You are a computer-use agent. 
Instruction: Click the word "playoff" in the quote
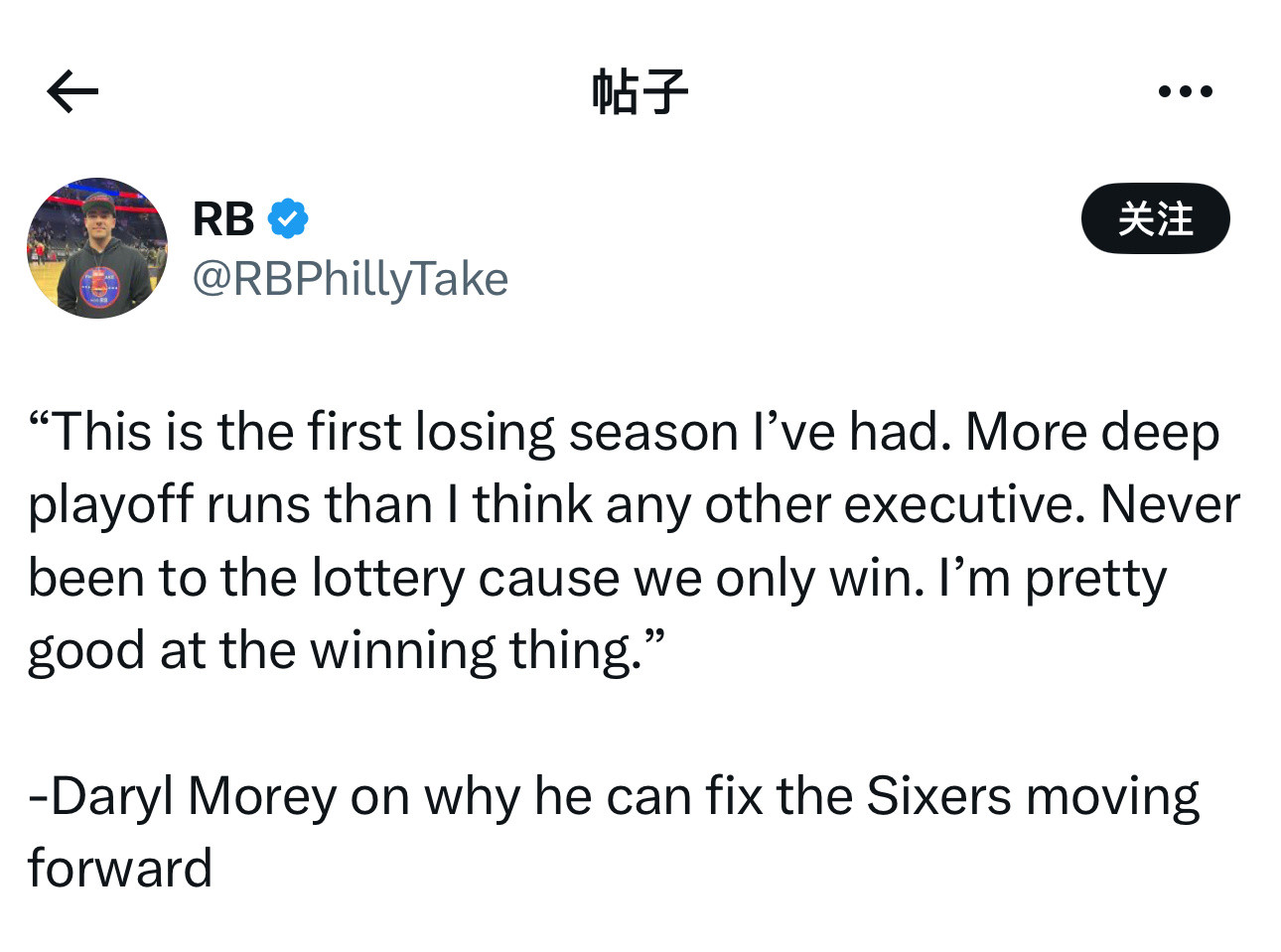(110, 505)
